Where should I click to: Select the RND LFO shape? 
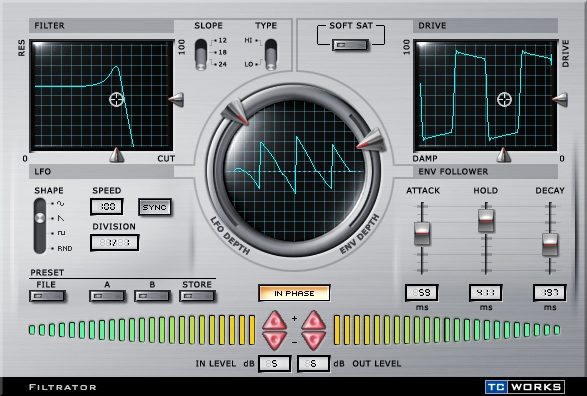(64, 248)
